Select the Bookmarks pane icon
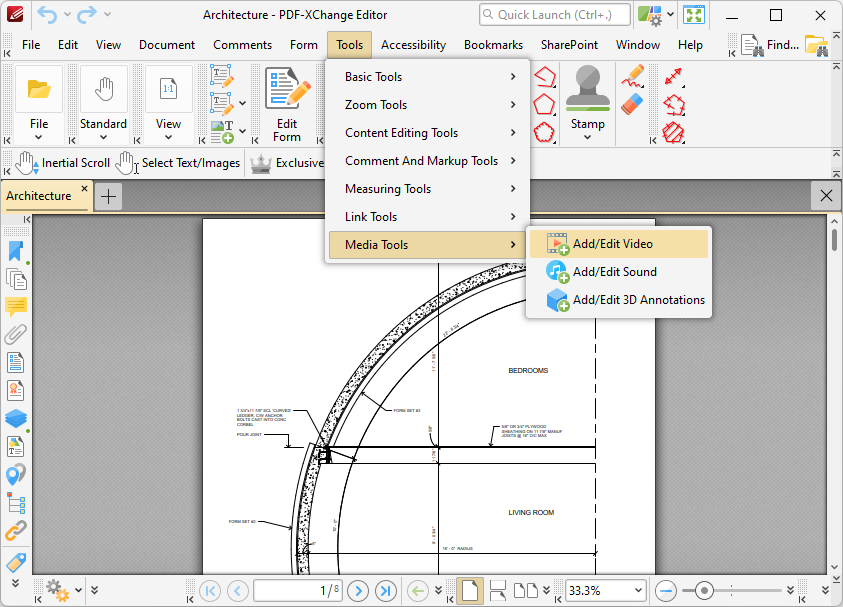 point(16,250)
